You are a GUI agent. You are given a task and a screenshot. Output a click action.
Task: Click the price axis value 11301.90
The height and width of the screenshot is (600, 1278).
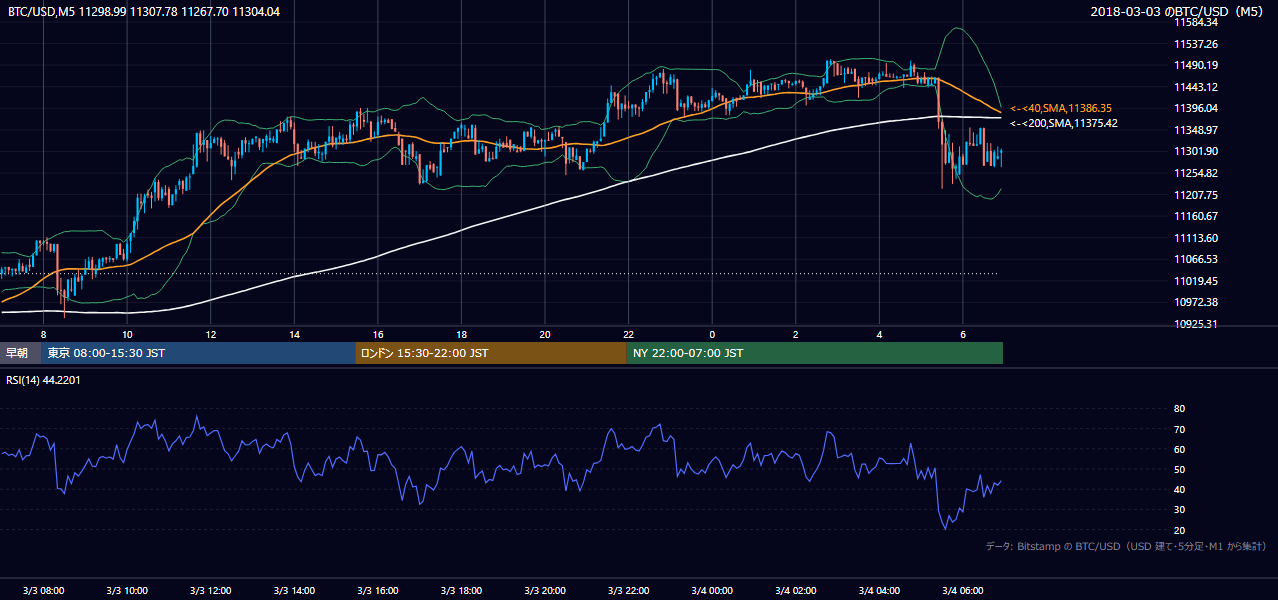1196,151
